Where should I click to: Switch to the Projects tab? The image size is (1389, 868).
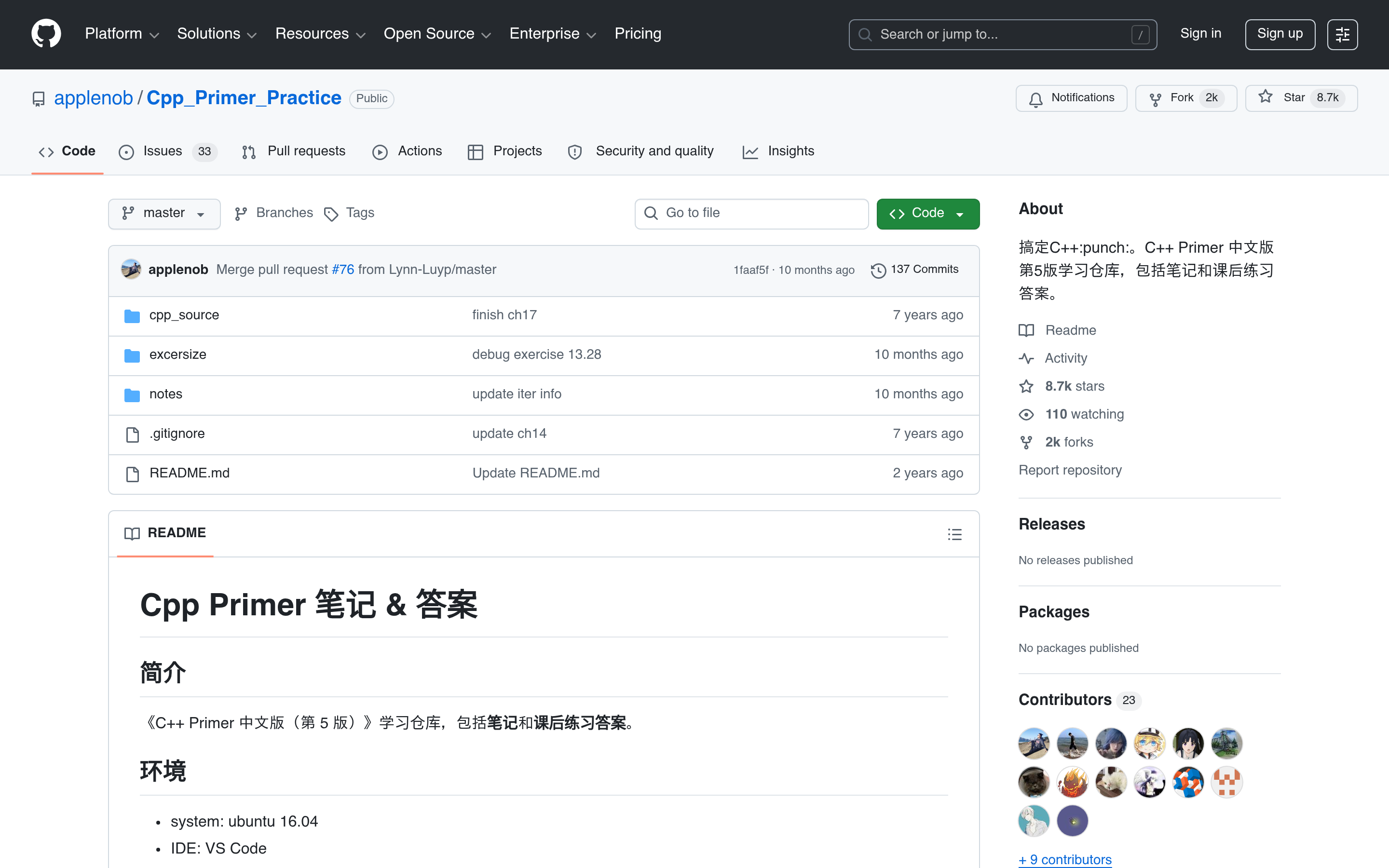click(504, 151)
